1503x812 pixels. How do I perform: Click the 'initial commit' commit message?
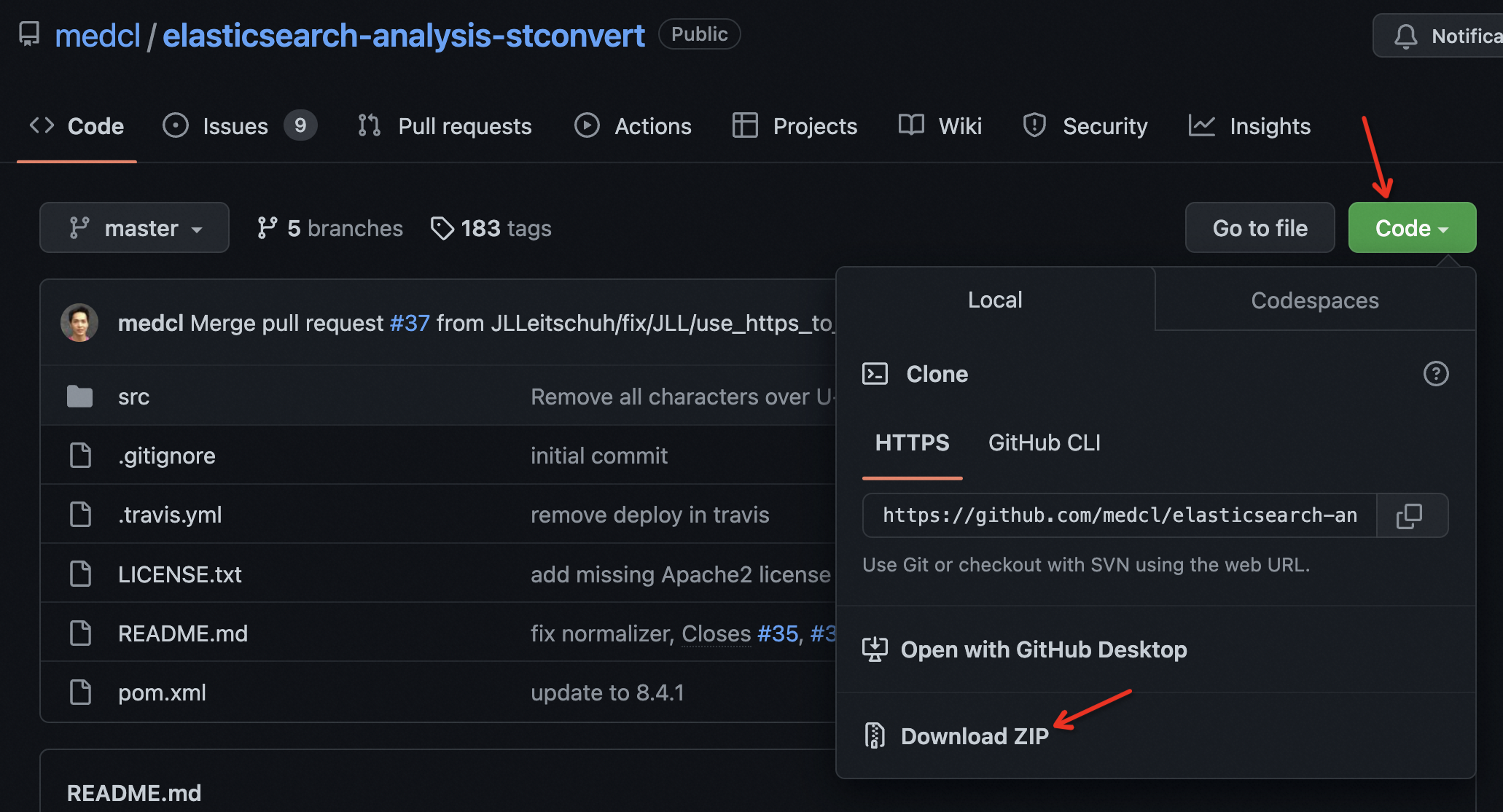(x=599, y=456)
